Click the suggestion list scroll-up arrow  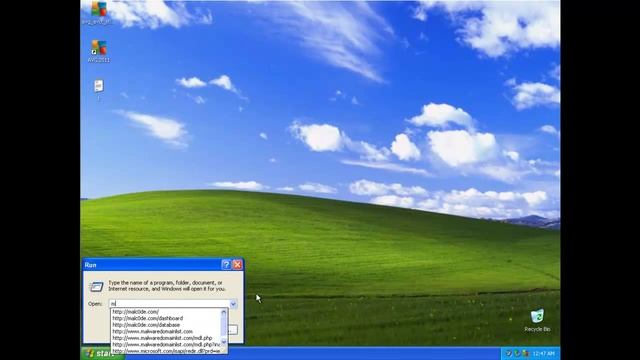pos(224,313)
